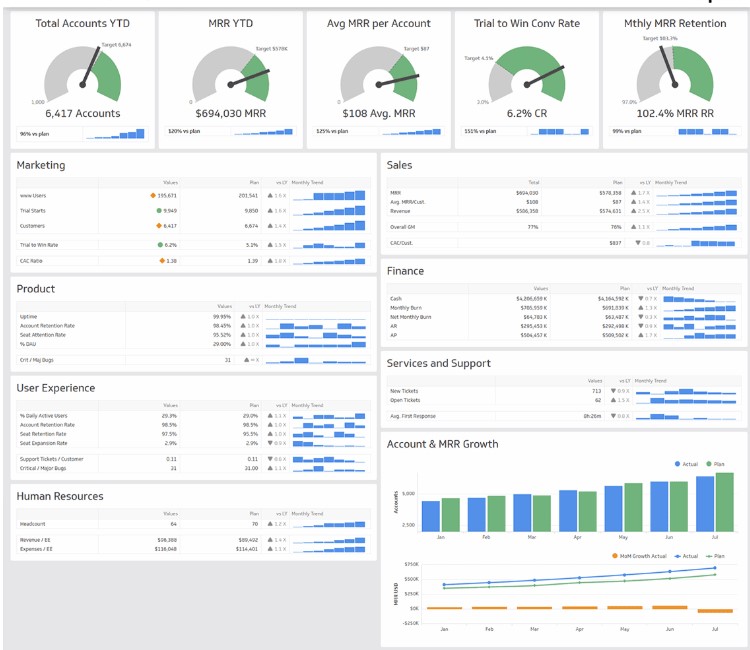Click the orange diamond next to CAC Ratio
The image size is (750, 650).
coord(160,261)
